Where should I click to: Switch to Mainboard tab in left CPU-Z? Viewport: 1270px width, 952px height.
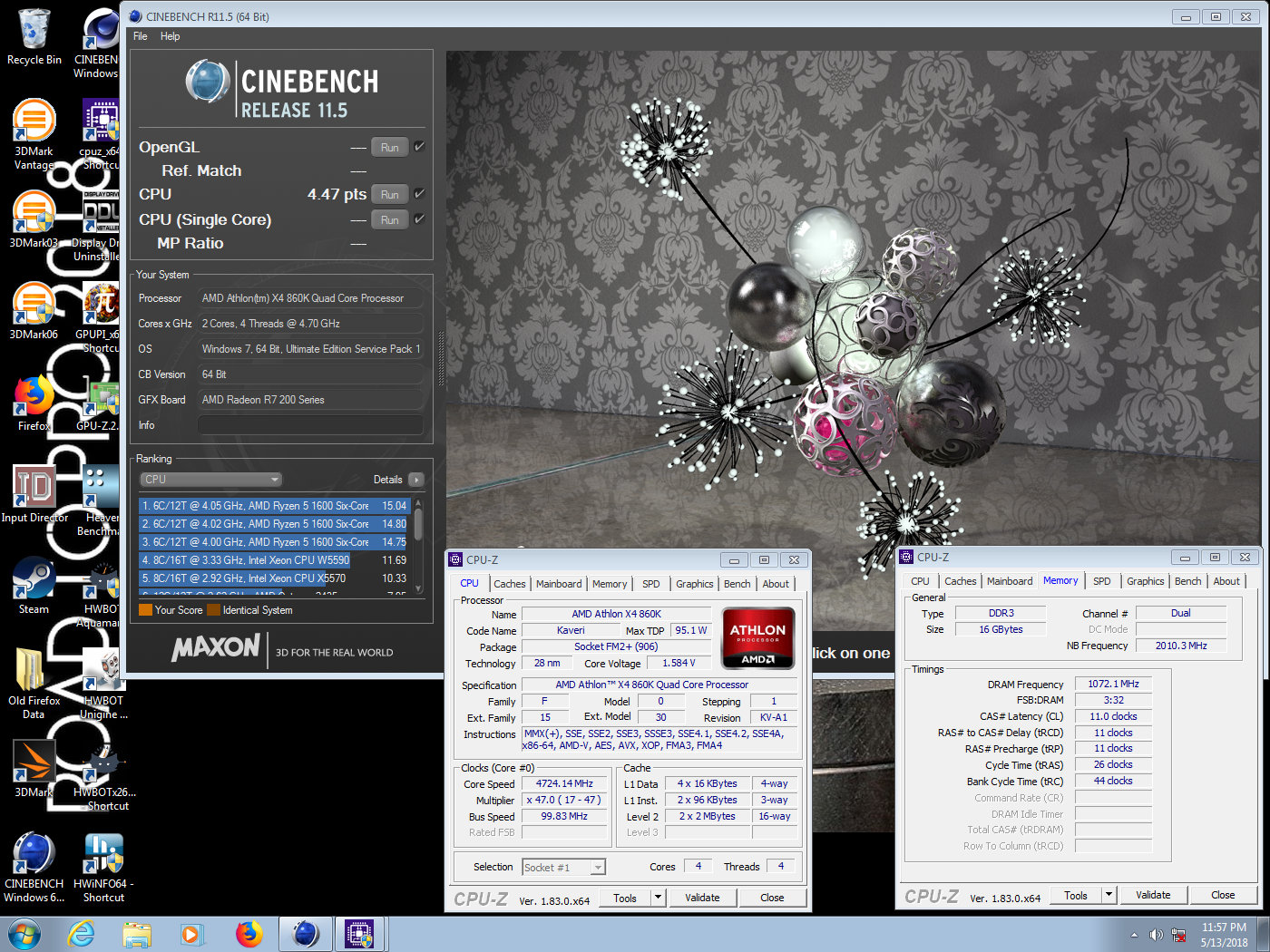[559, 584]
